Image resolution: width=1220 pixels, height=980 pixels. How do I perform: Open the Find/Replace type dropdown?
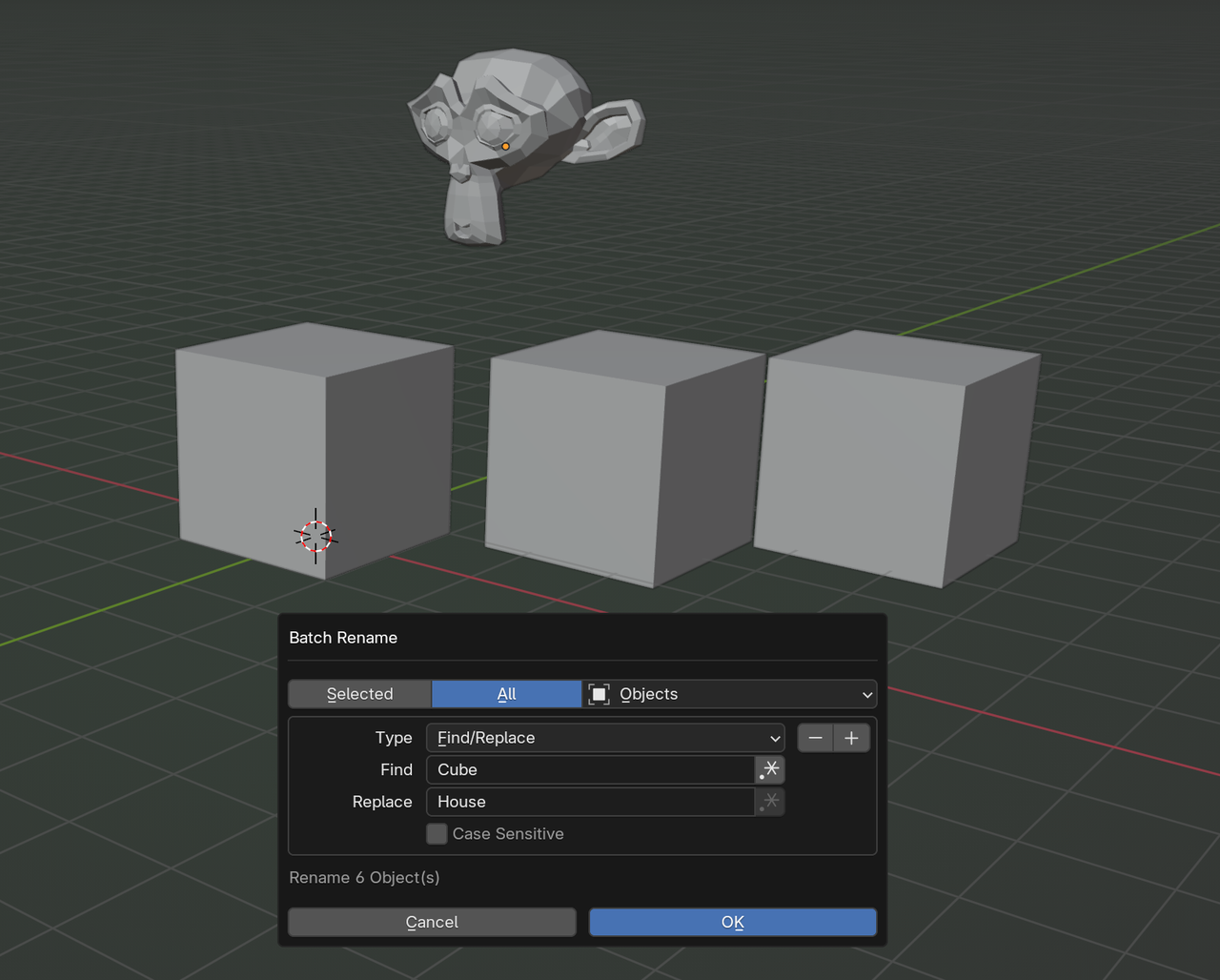pyautogui.click(x=605, y=738)
